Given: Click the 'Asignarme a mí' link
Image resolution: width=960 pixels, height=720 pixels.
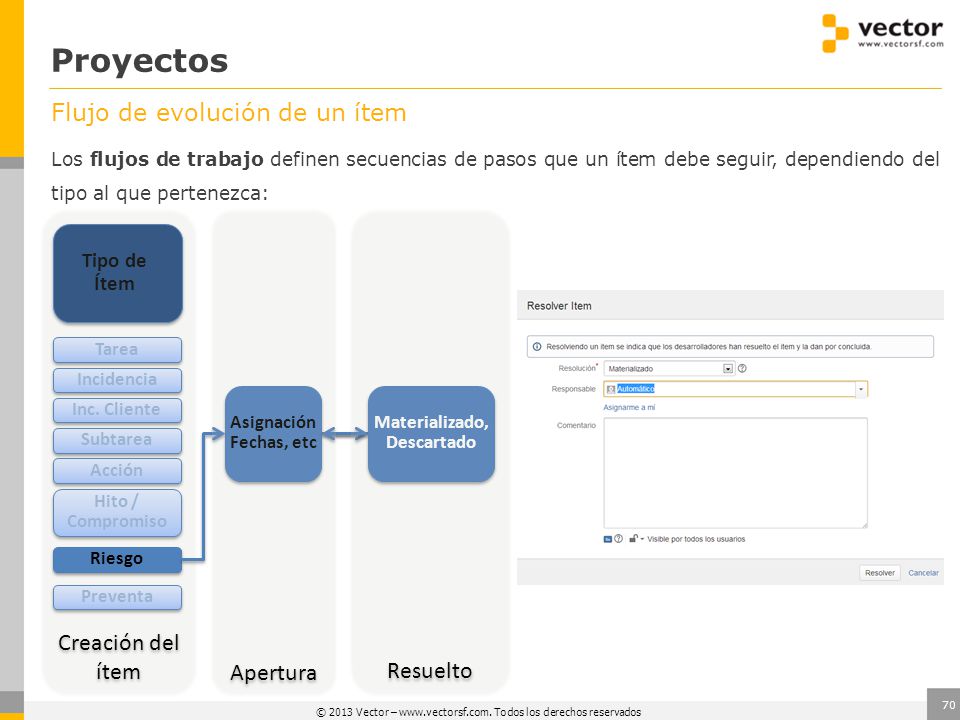Looking at the screenshot, I should click(629, 408).
